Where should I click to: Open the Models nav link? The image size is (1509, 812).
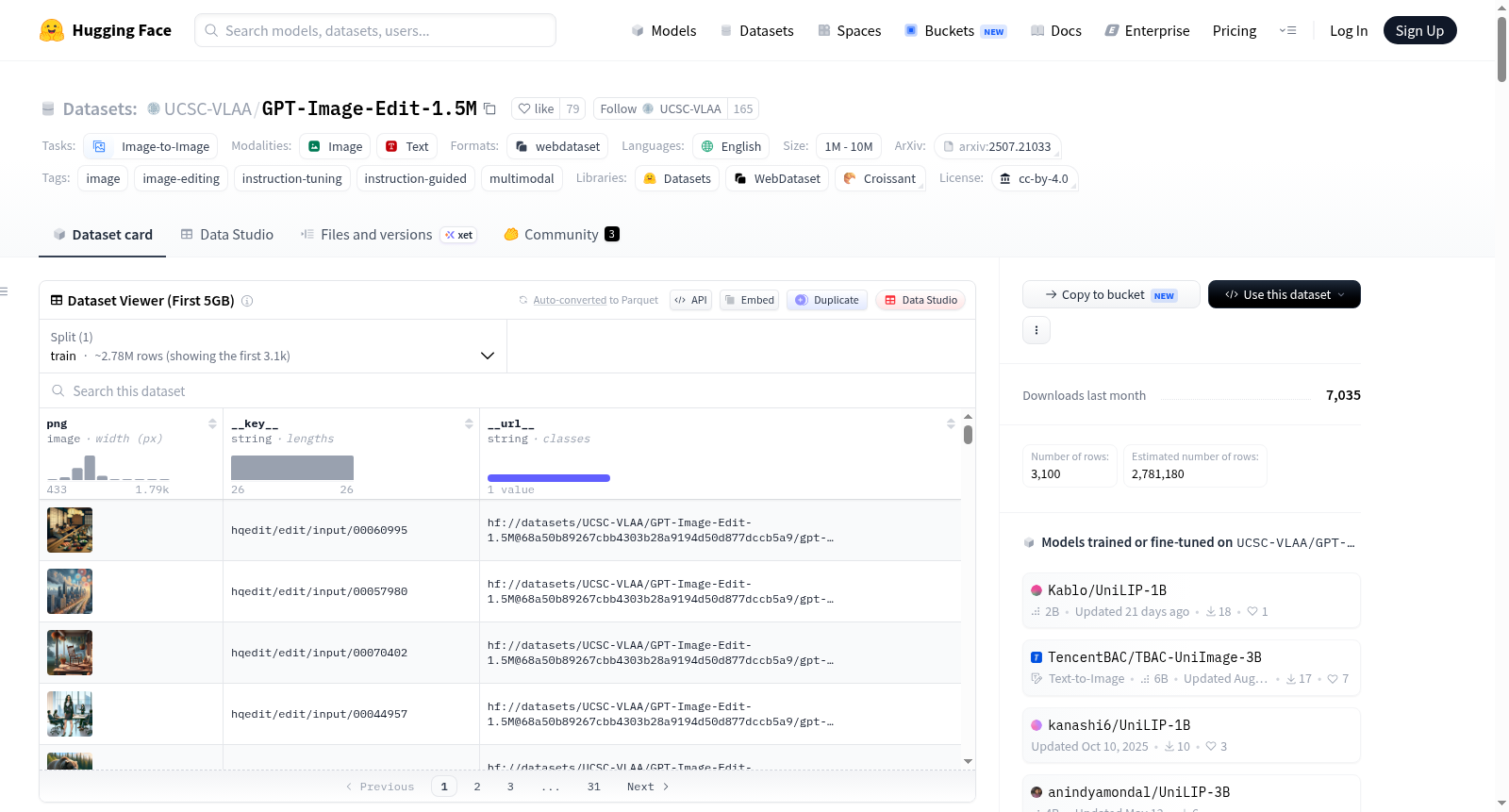pos(664,30)
